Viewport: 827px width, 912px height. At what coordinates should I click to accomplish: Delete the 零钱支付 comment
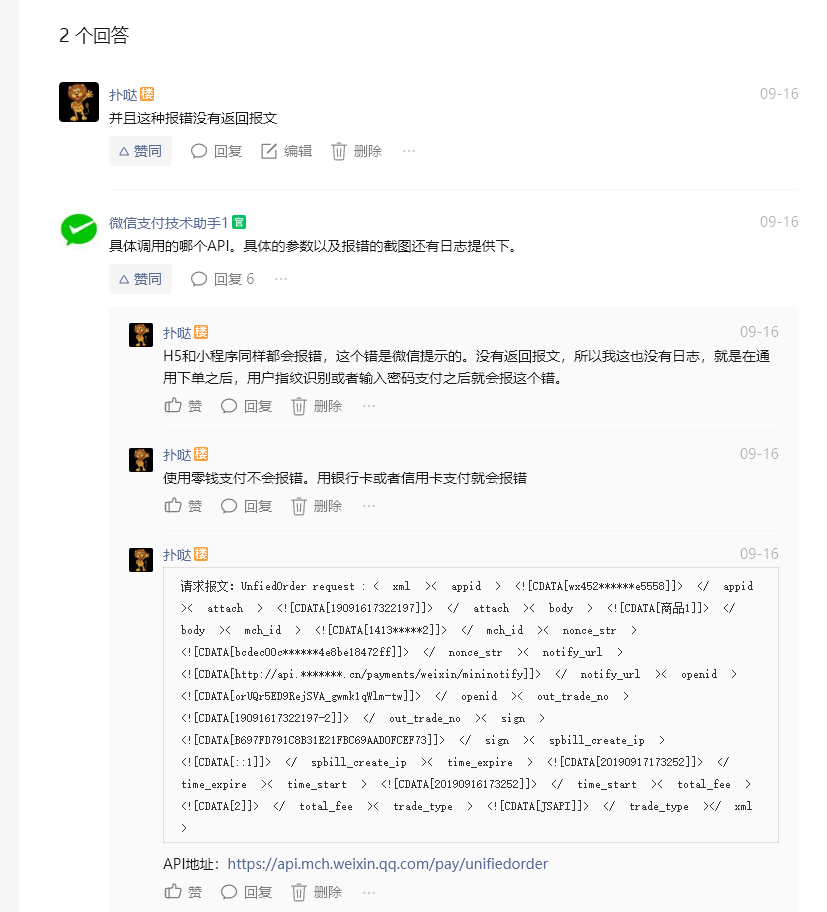point(316,506)
